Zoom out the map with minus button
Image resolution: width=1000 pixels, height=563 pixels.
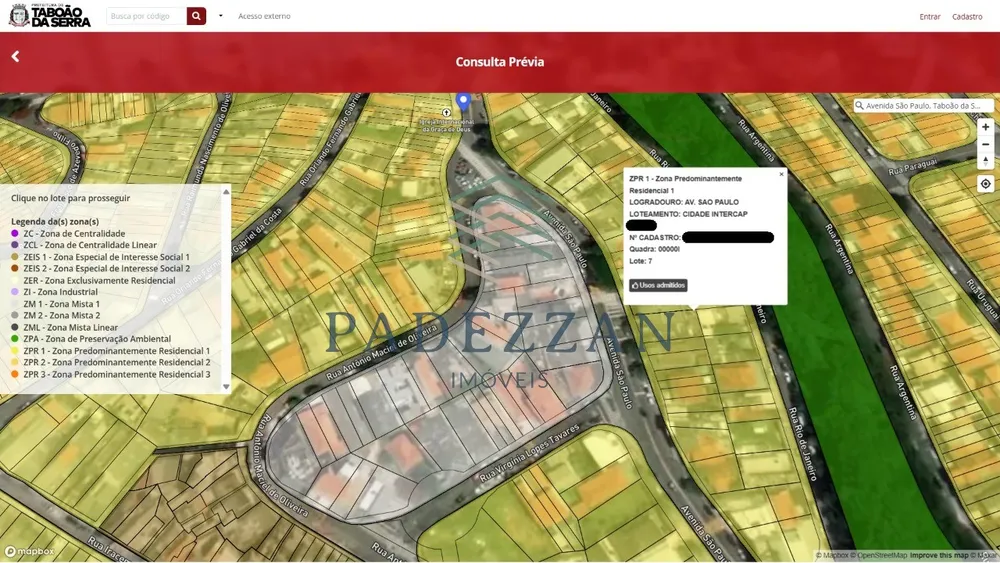985,145
